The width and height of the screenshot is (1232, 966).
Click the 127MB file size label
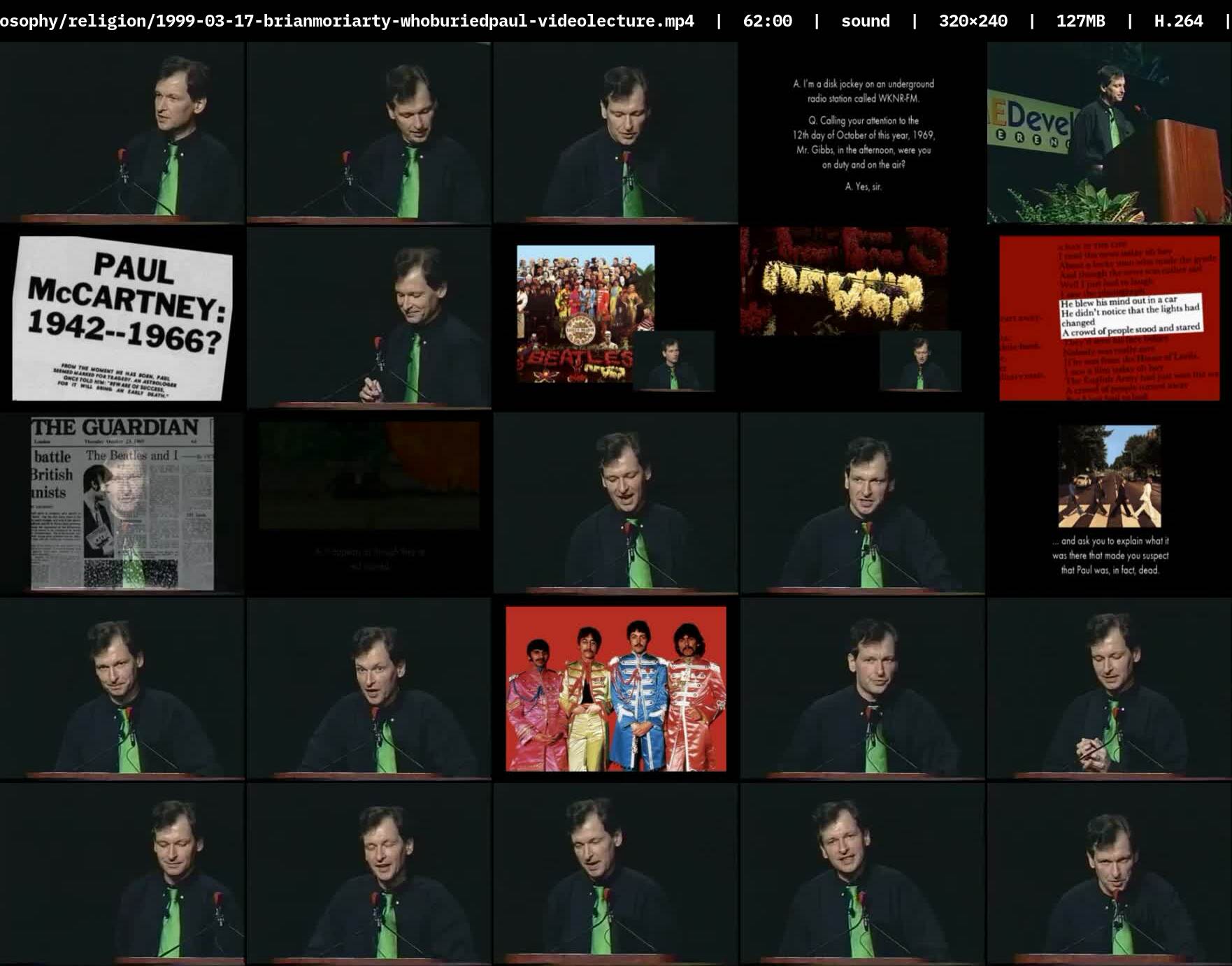(x=1080, y=21)
